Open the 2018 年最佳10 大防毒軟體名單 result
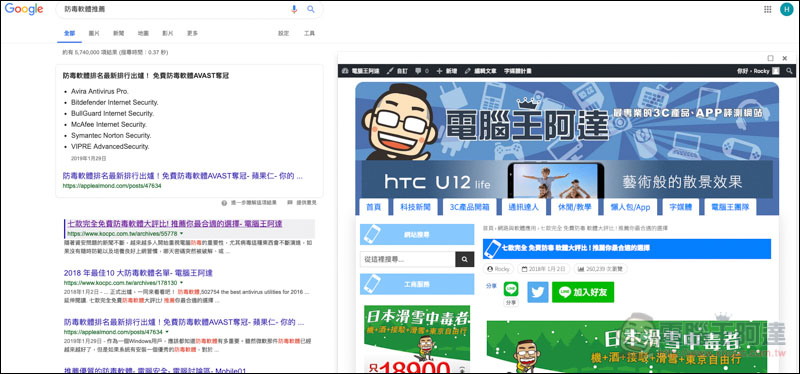Screen dimensions: 800x374 tap(138, 273)
